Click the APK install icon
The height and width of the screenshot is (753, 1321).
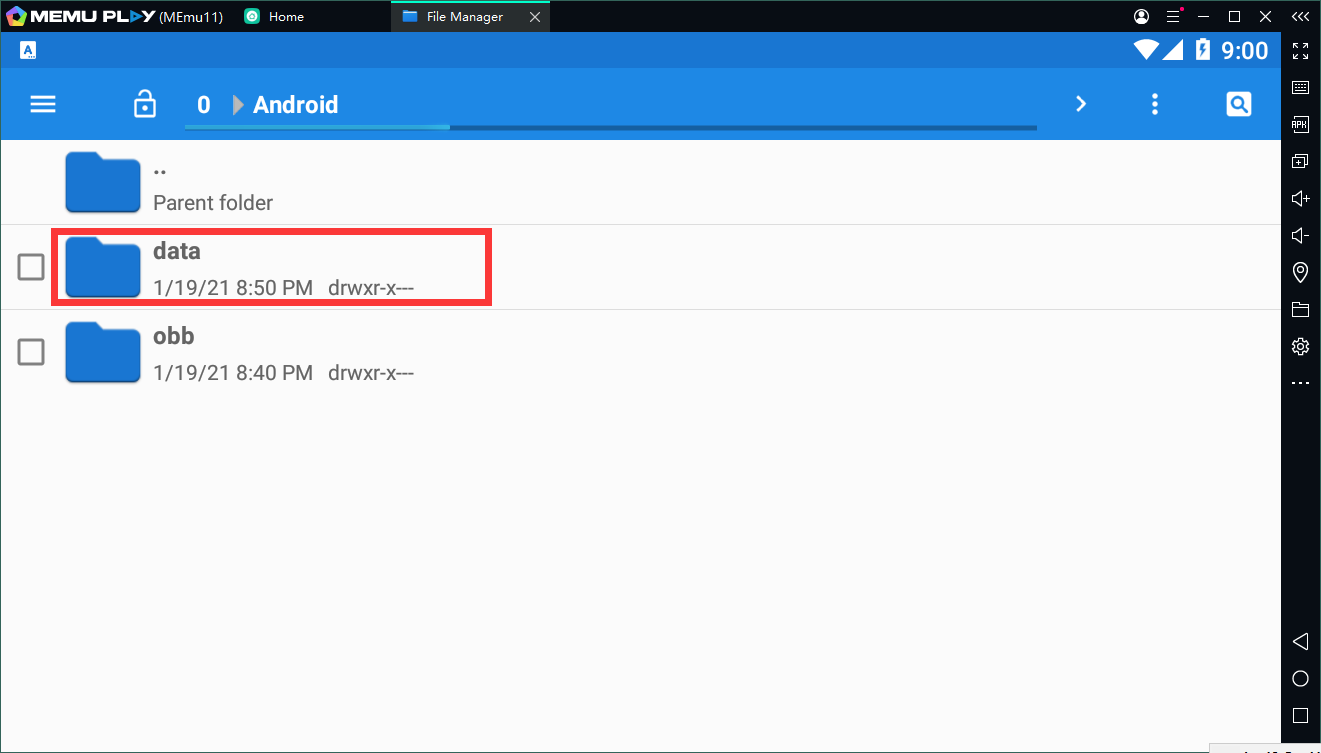point(1300,124)
